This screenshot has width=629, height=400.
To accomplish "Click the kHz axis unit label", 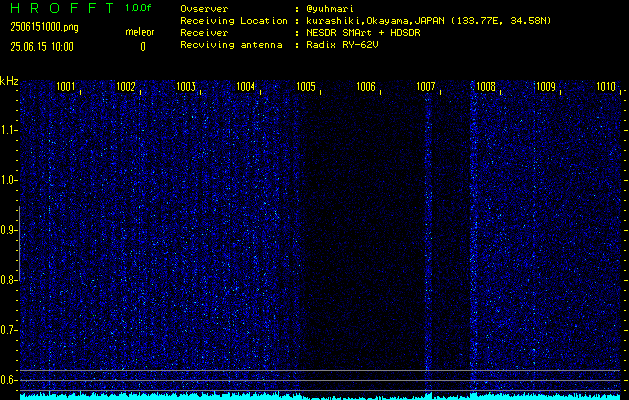I will (9, 81).
